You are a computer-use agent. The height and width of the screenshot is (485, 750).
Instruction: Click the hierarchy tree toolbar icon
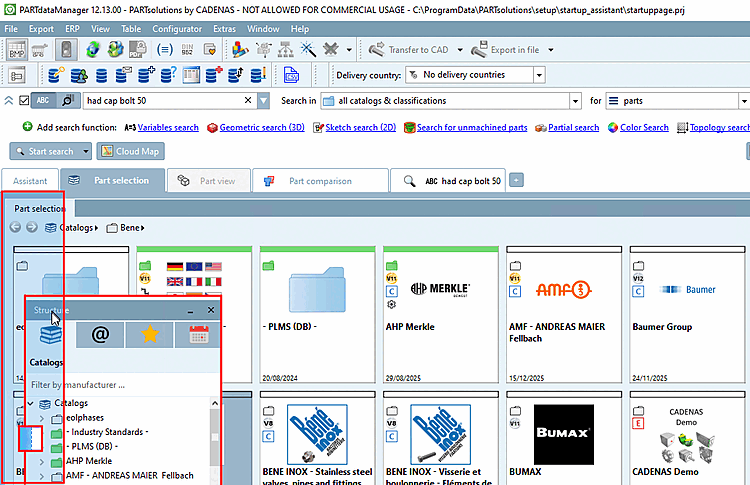(286, 50)
